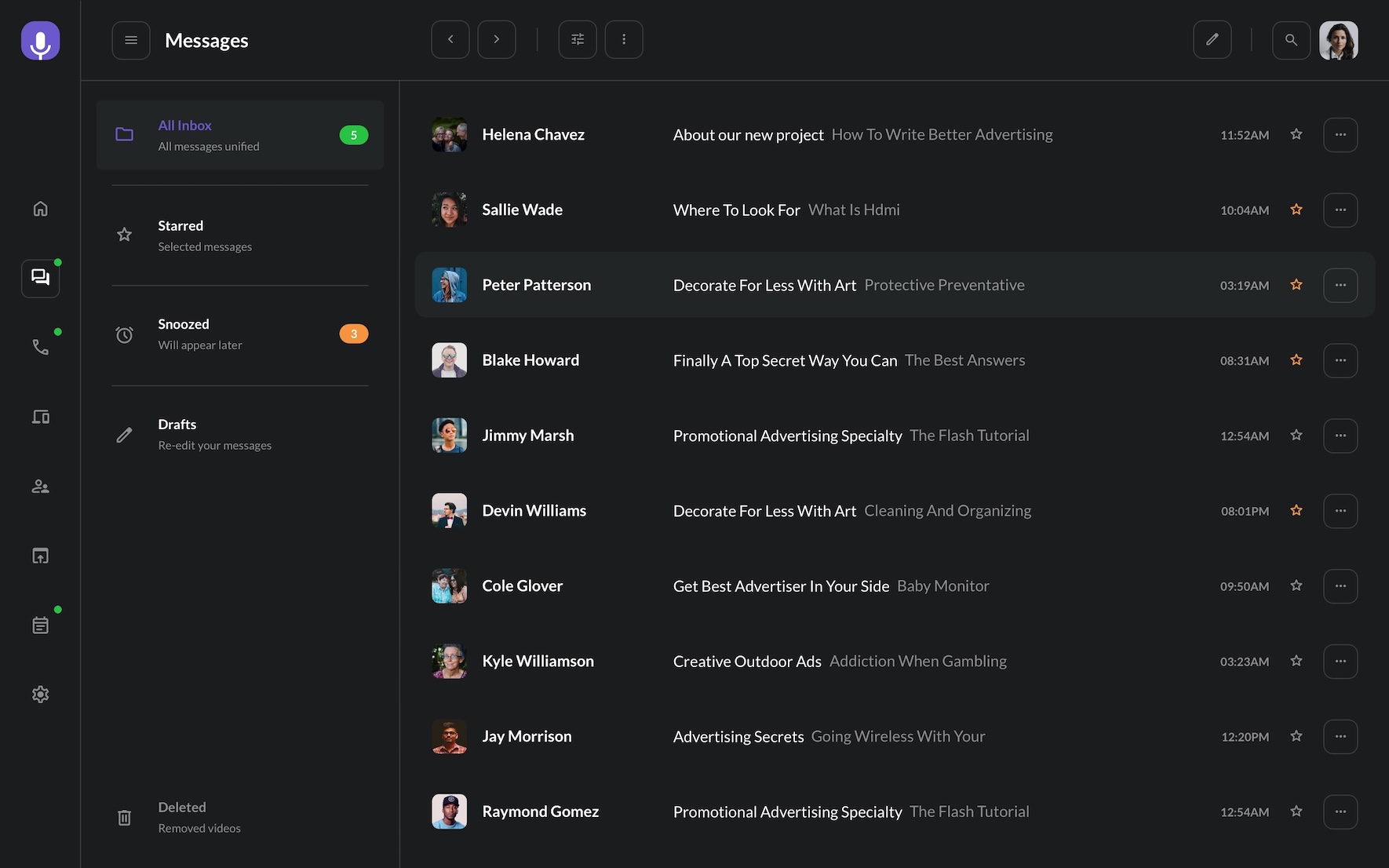Screen dimensions: 1389x868
Task: Select the Calendar icon in the sidebar
Action: point(40,624)
